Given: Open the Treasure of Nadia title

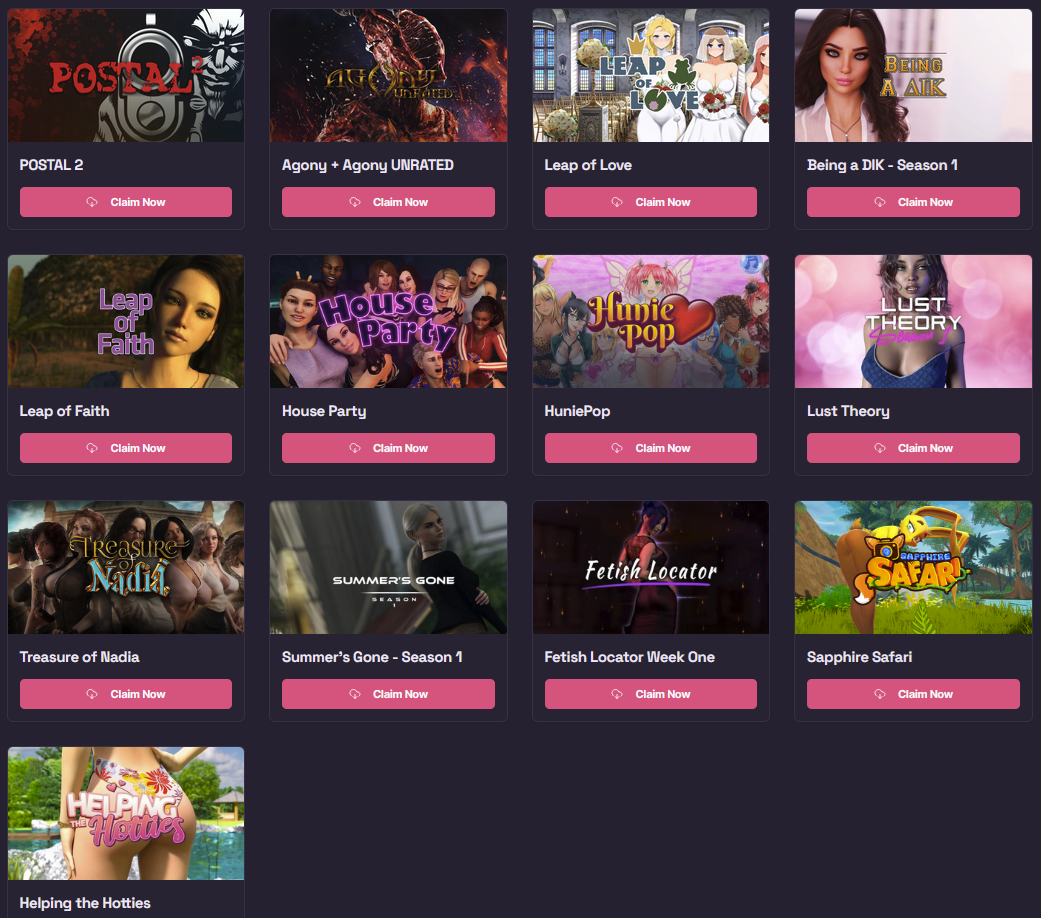Looking at the screenshot, I should tap(80, 657).
